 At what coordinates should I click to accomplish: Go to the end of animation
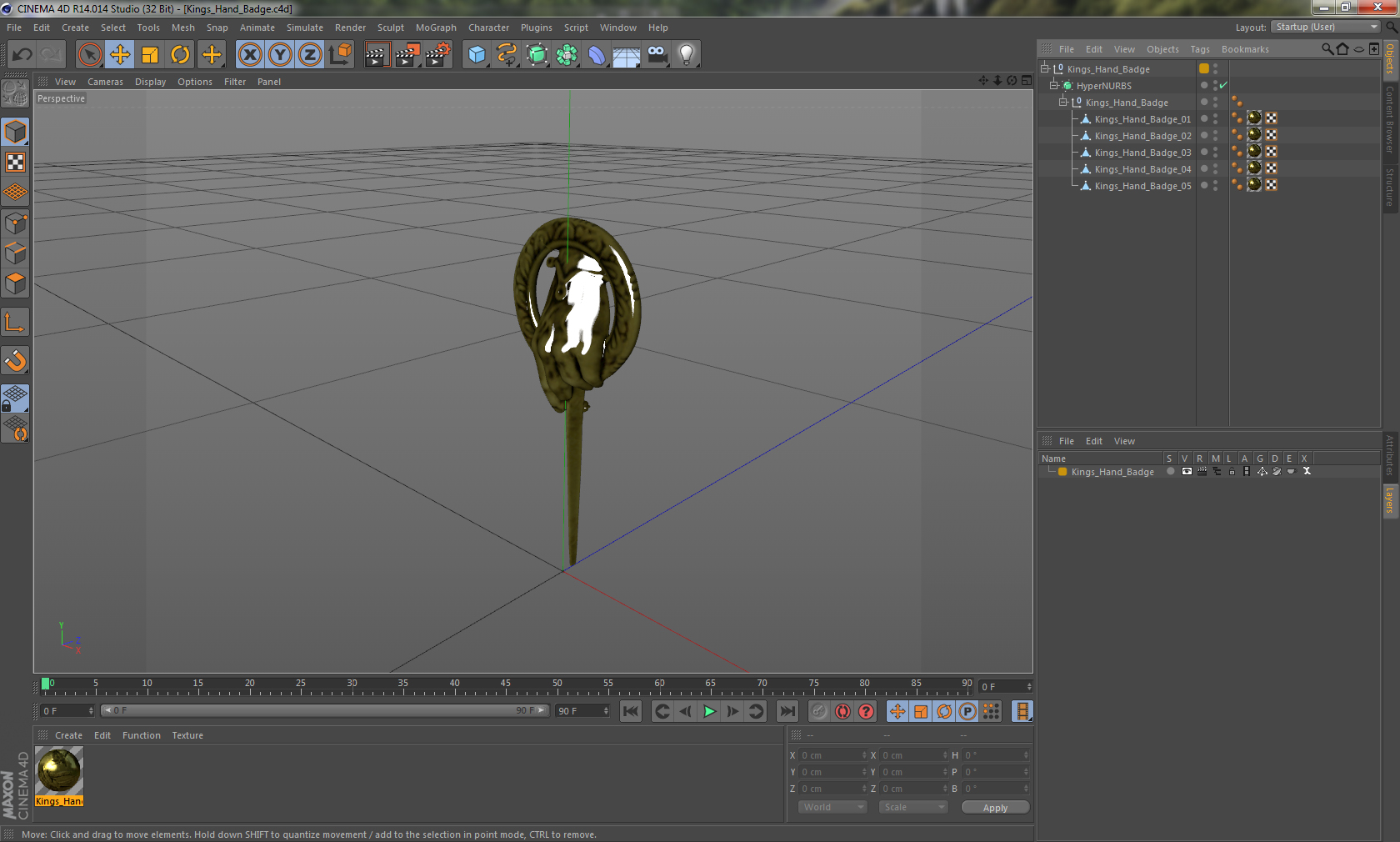[787, 711]
